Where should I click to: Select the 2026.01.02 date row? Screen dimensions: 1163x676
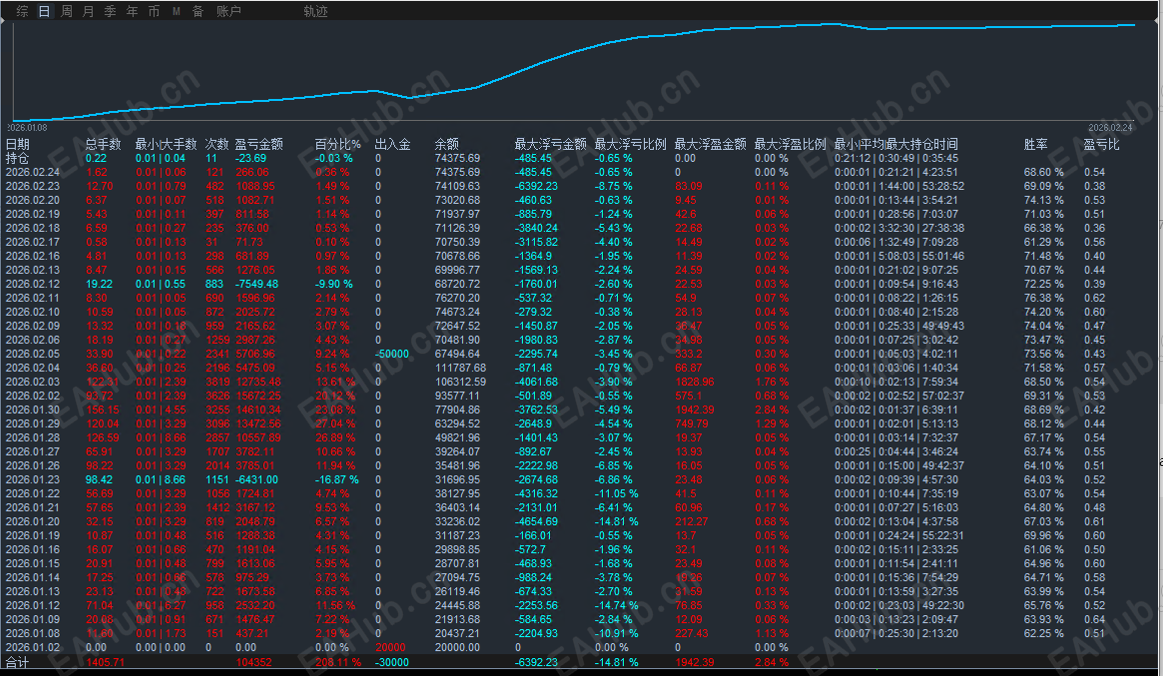(33, 648)
